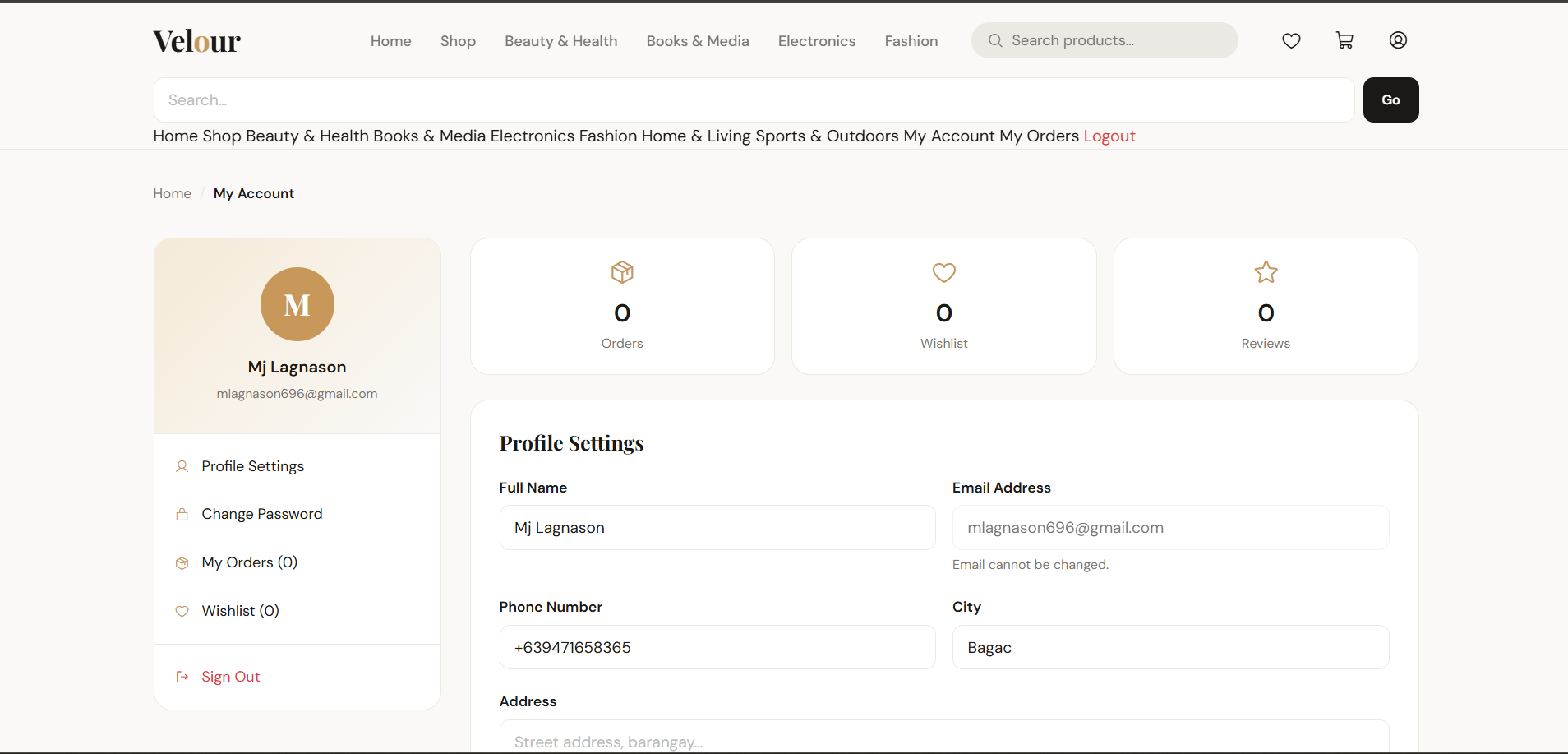Click the M avatar circle

point(297,304)
